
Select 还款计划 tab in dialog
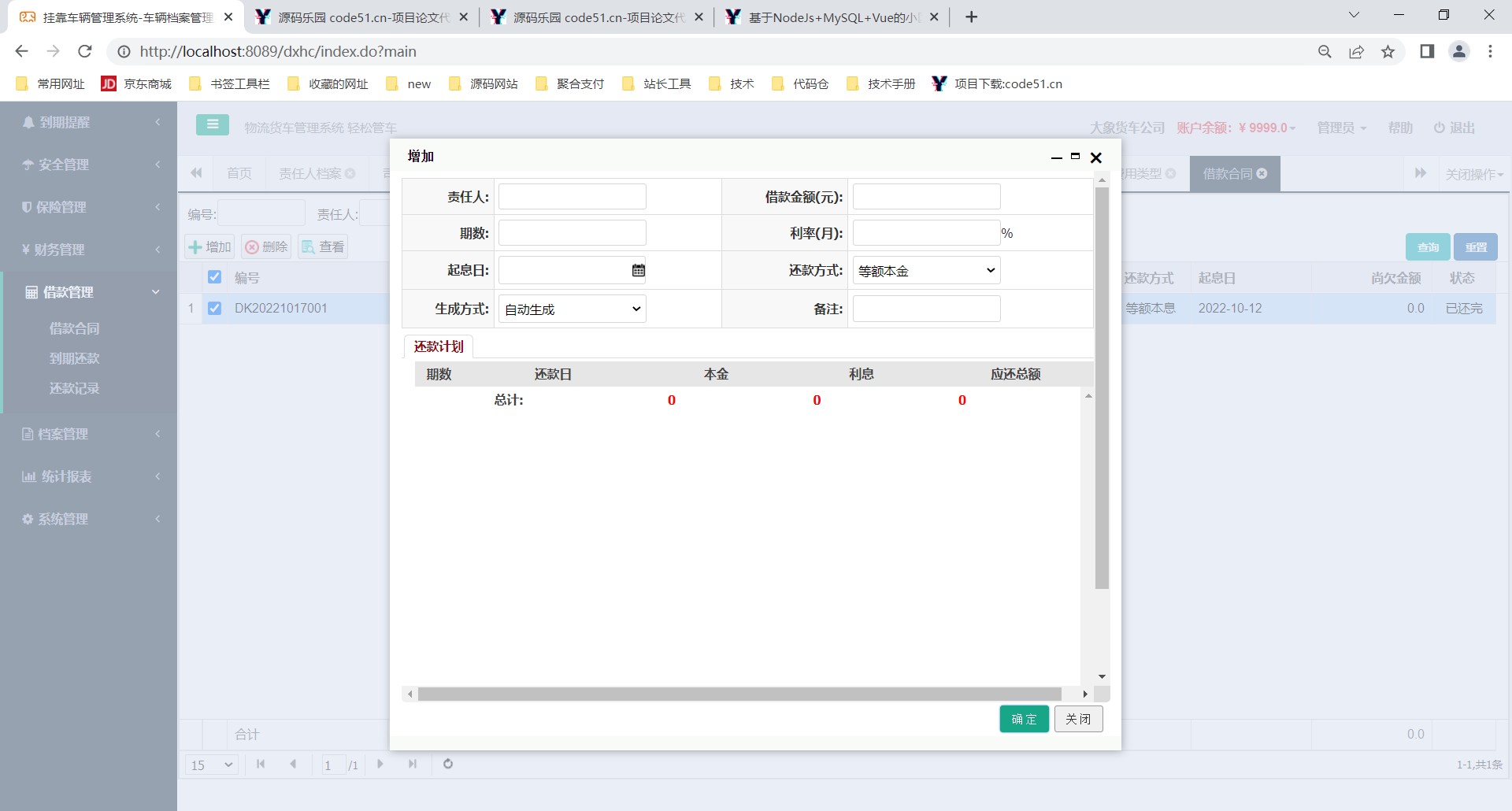pos(439,346)
